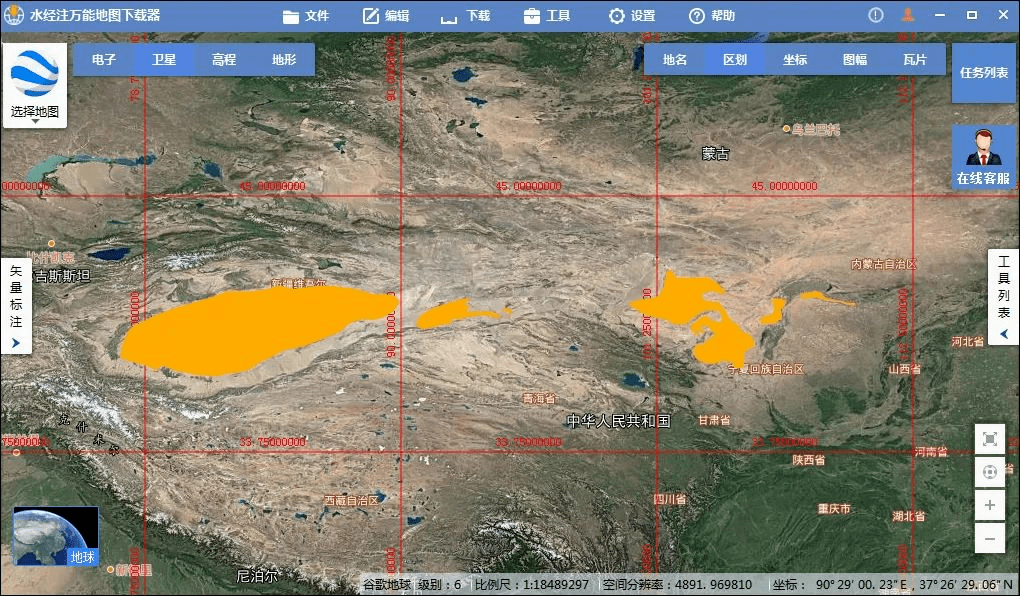Click the 地球 globe thumbnail
The height and width of the screenshot is (596, 1020).
(x=56, y=536)
